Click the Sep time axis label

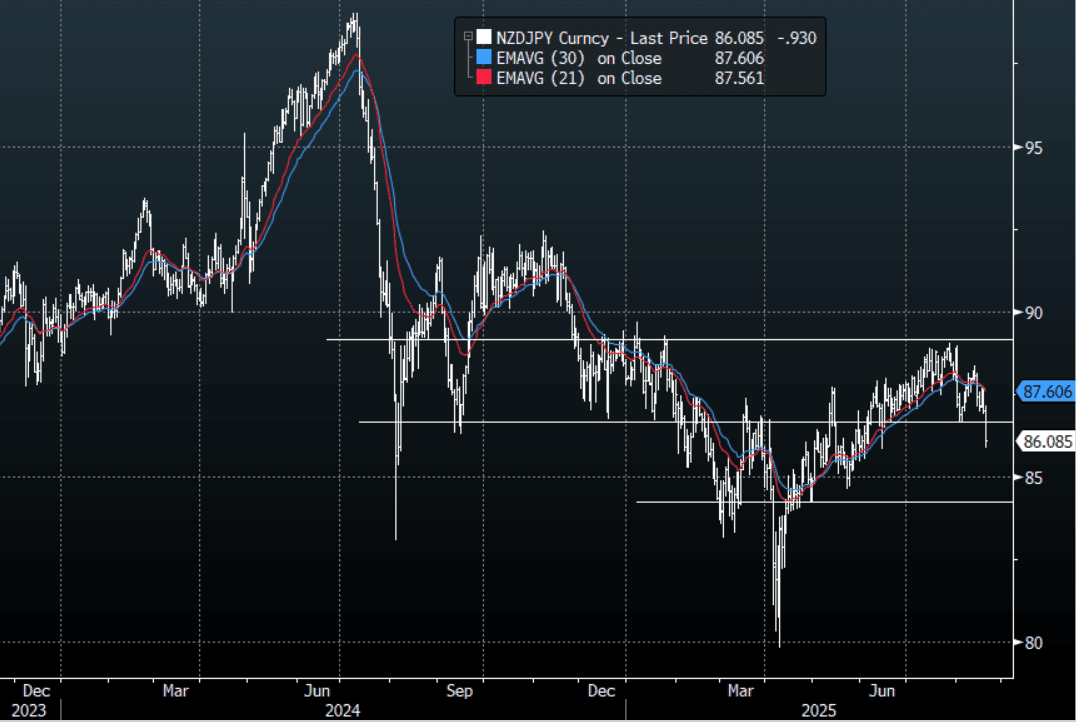460,690
